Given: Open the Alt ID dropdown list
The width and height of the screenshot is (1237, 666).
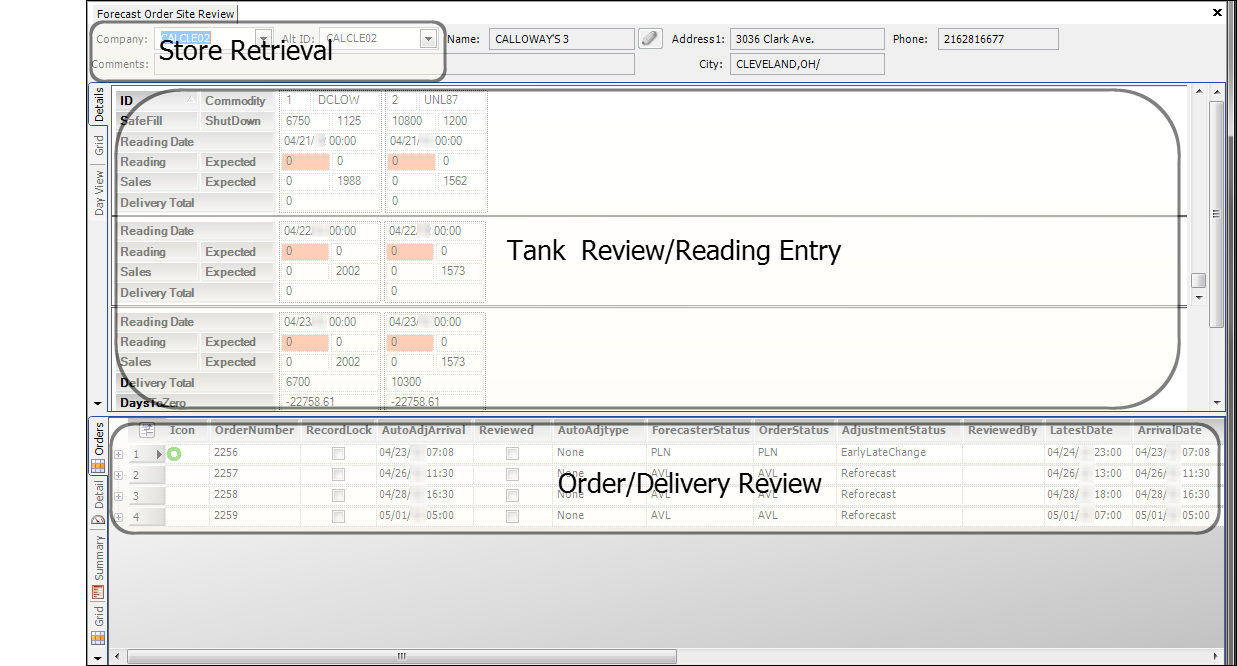Looking at the screenshot, I should [x=428, y=39].
